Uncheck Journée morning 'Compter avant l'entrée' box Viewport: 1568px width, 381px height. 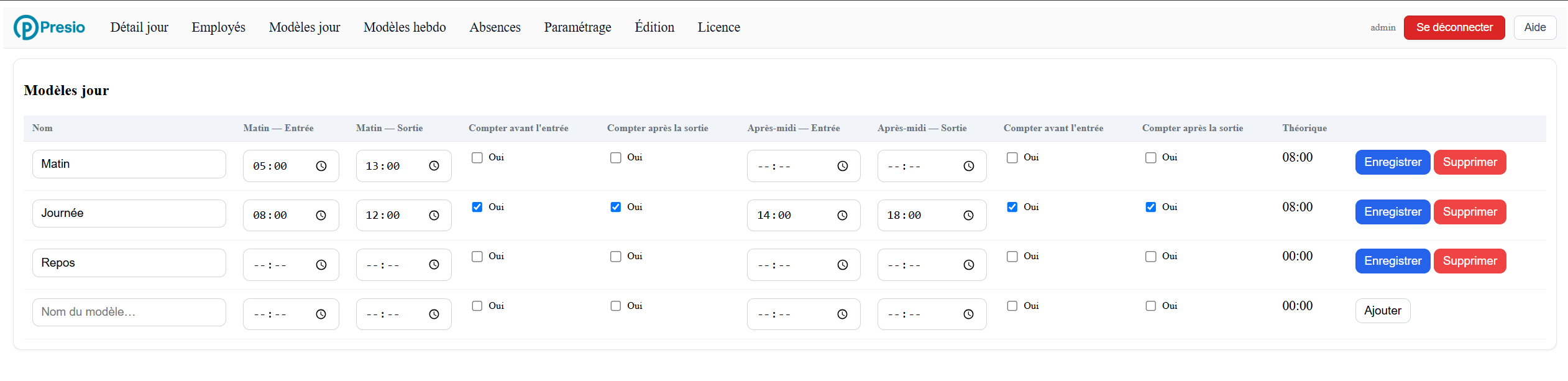pyautogui.click(x=477, y=207)
